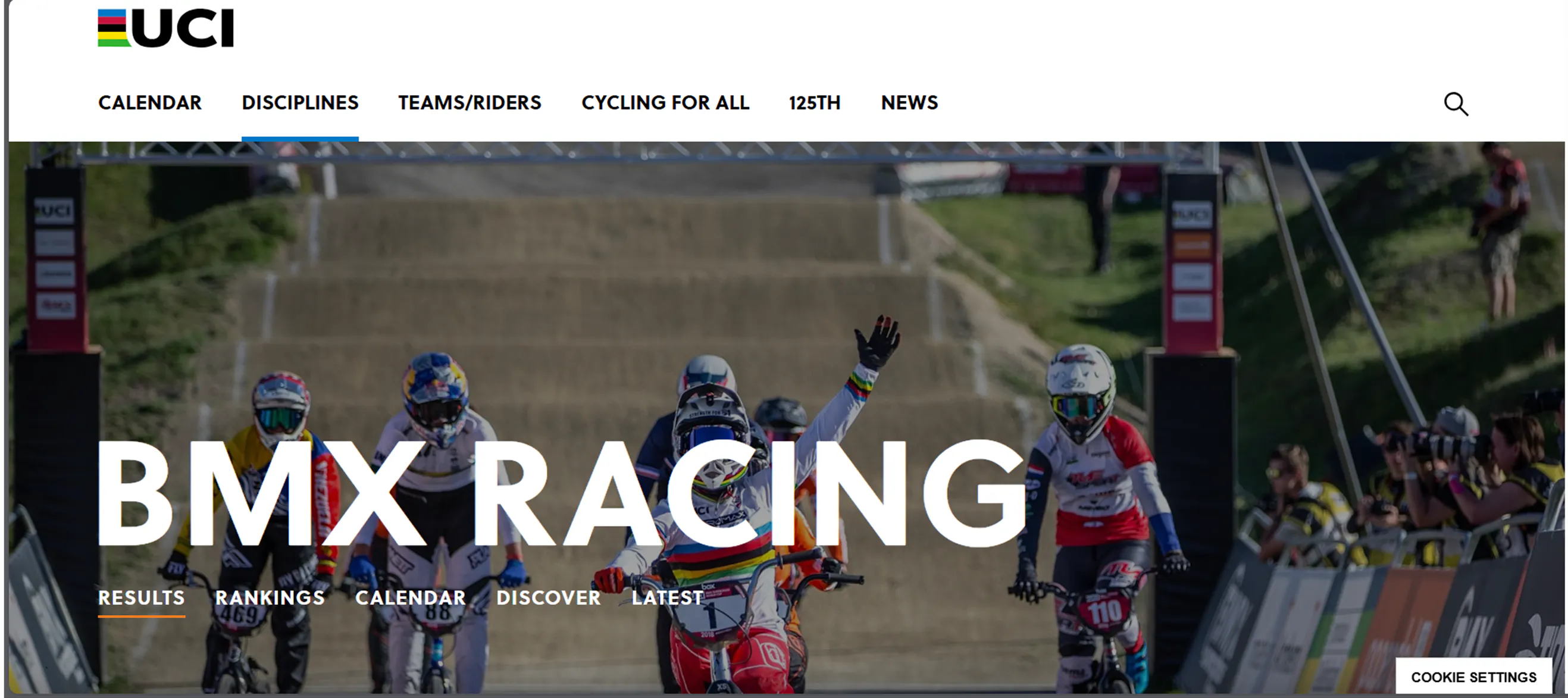Image resolution: width=1568 pixels, height=698 pixels.
Task: Open the BMX Racing CALENDAR tab
Action: point(411,597)
